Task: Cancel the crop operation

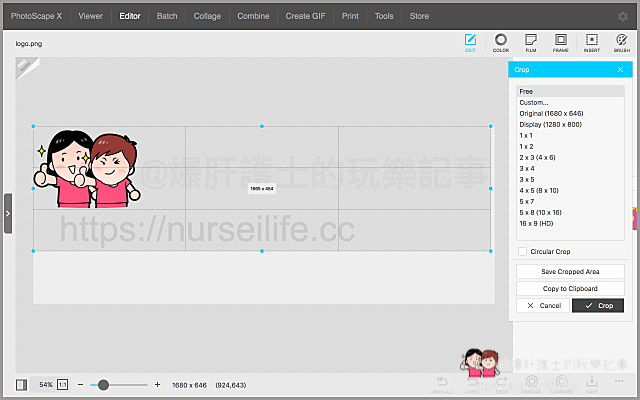Action: tap(543, 305)
